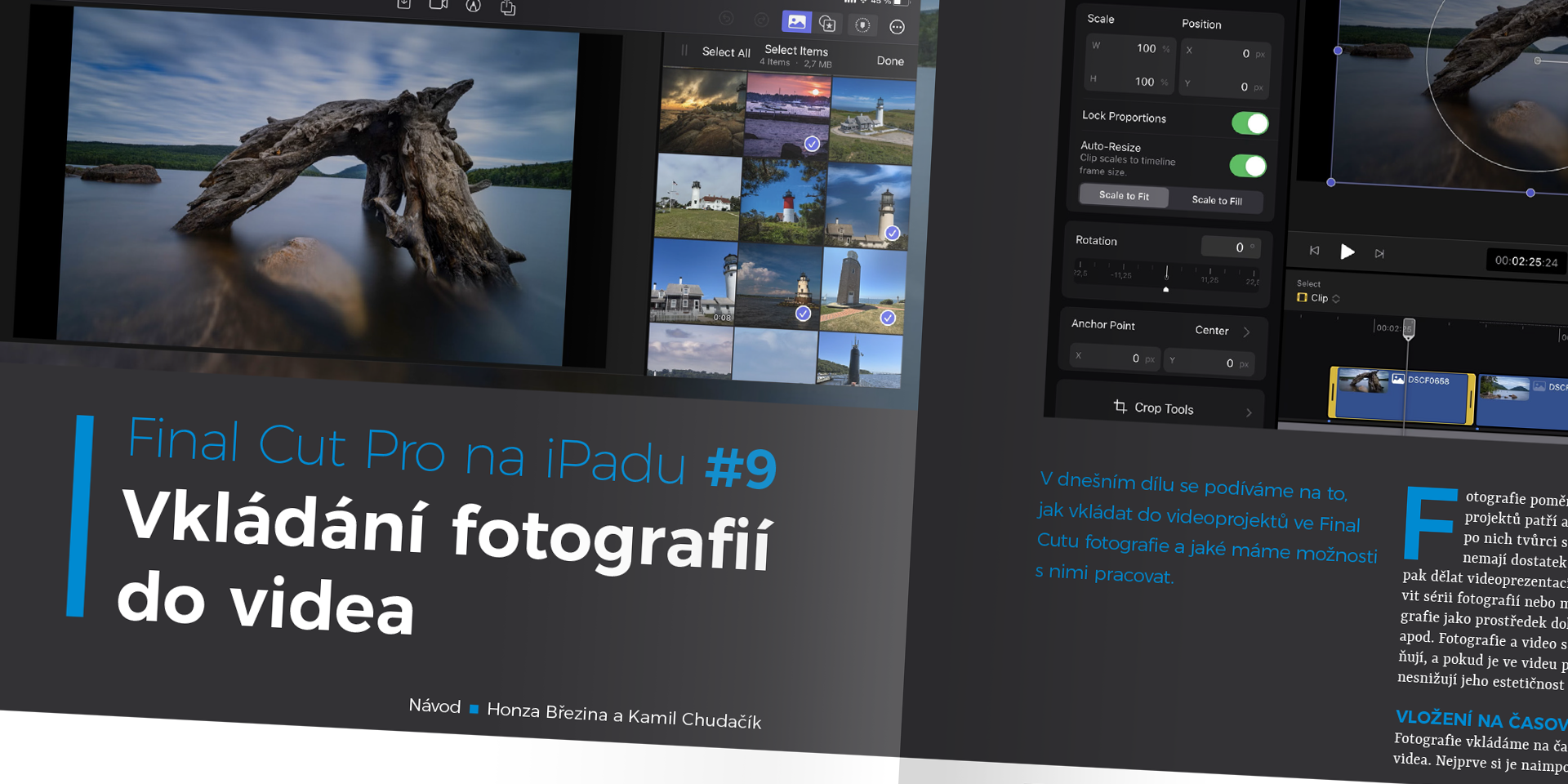
Task: Turn off Lock Proportions switch
Action: 1249,123
